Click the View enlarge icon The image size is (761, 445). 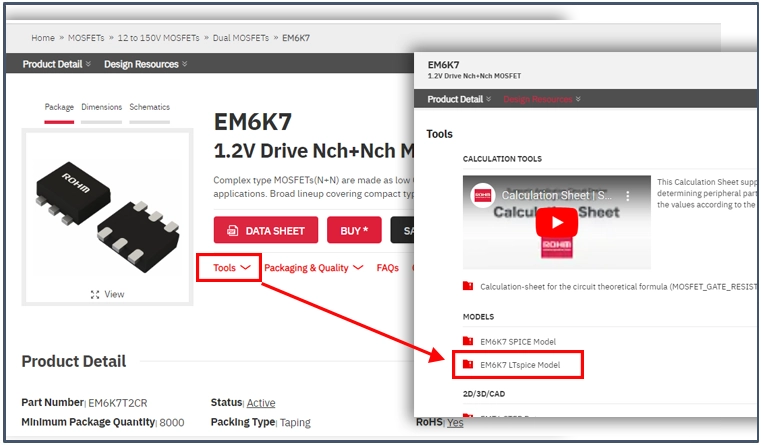pos(95,295)
